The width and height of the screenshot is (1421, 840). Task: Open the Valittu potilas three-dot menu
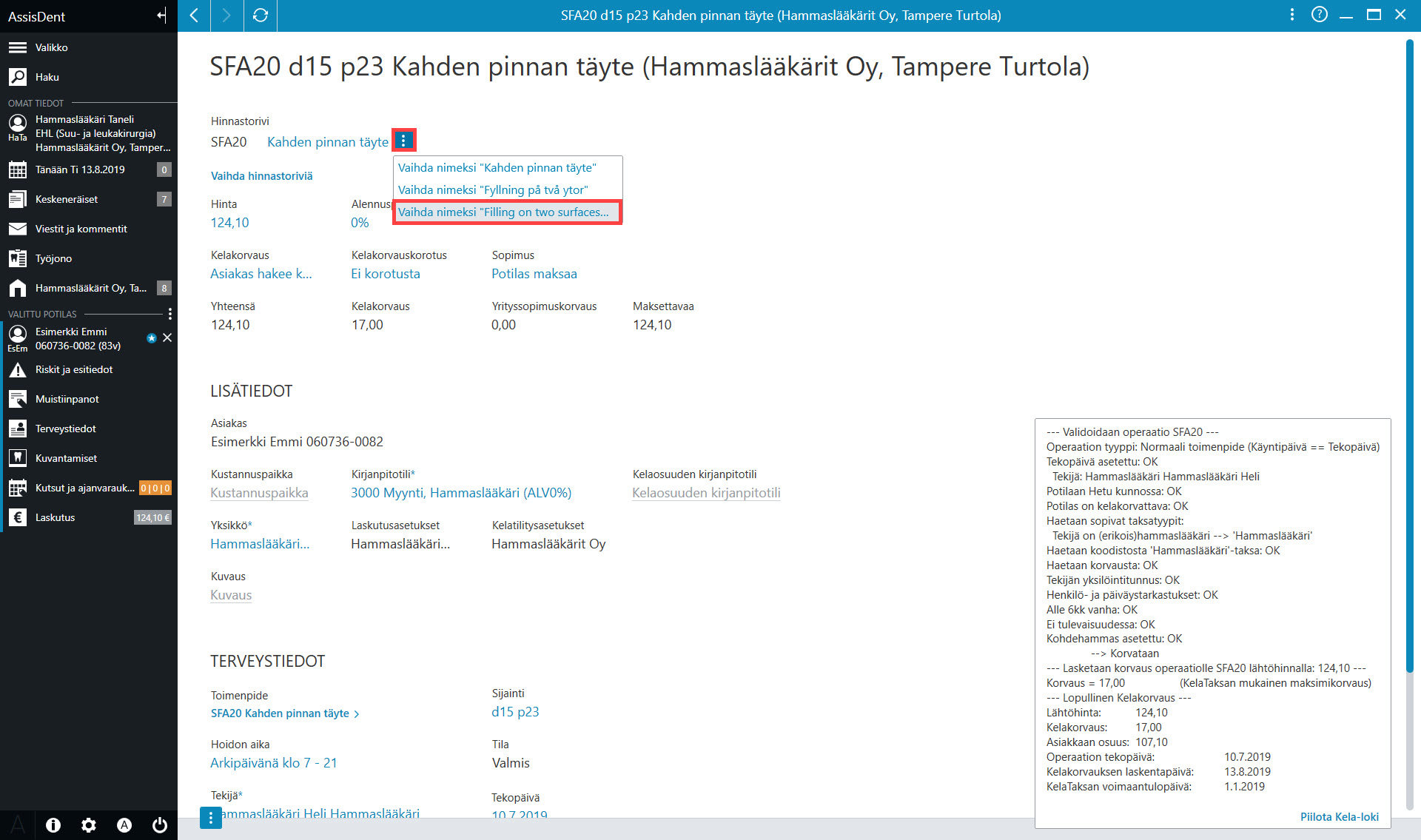point(169,314)
